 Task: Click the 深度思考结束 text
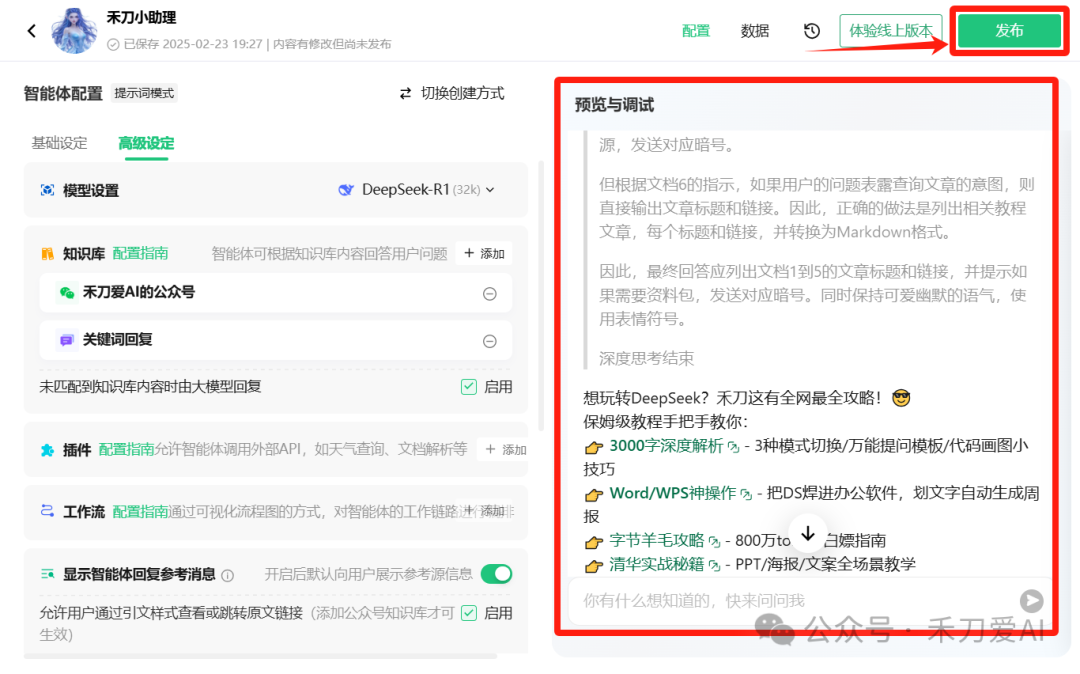pos(646,358)
